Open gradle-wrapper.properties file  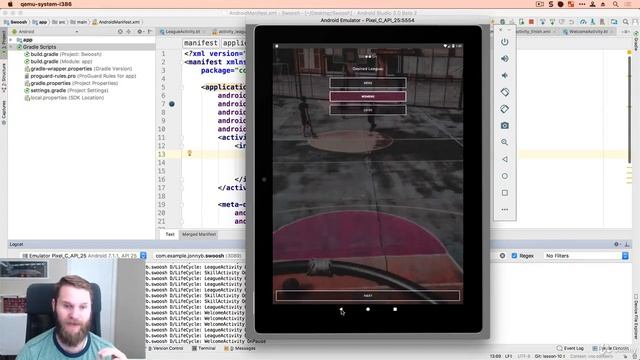click(78, 69)
